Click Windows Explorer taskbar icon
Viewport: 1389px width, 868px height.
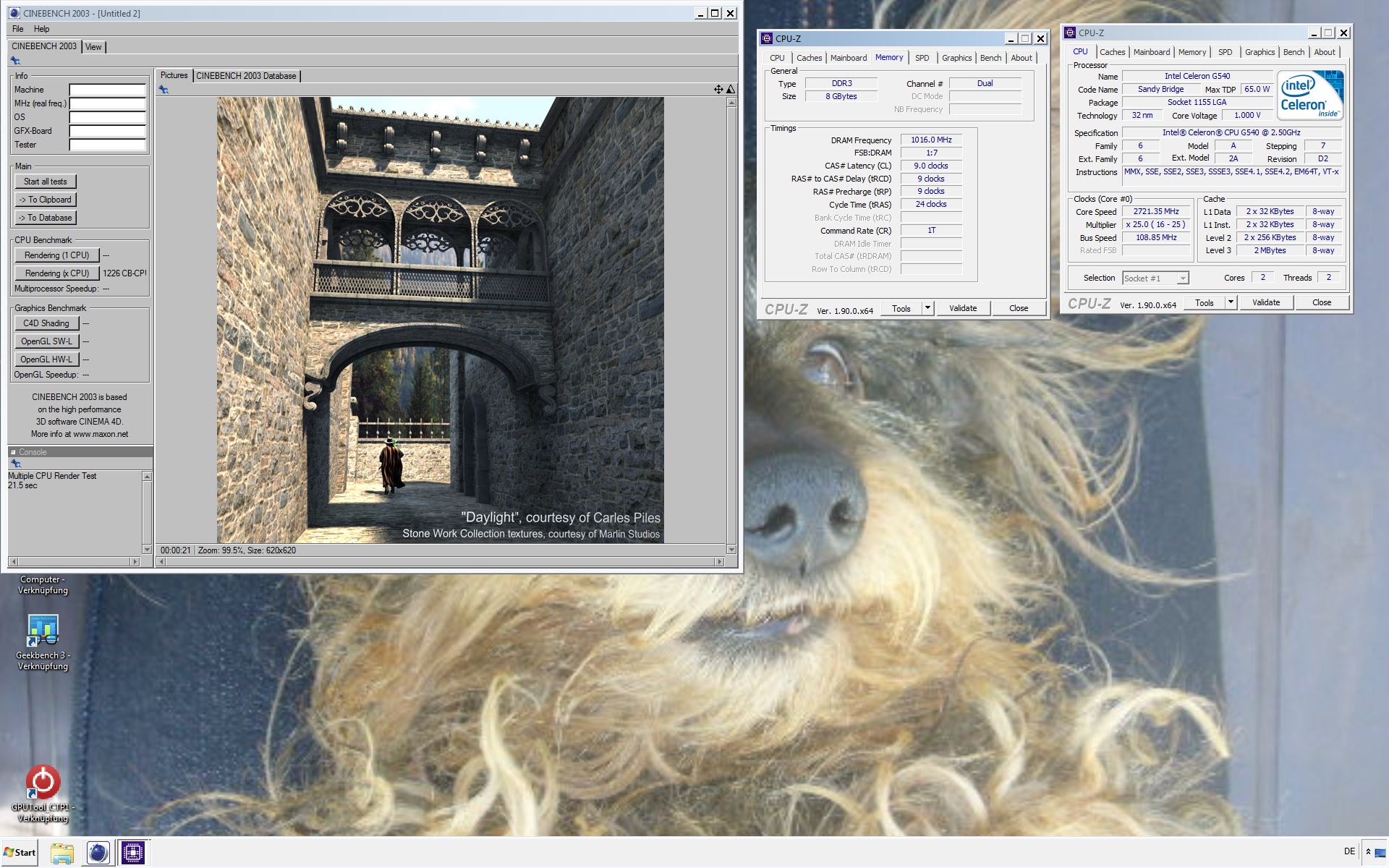click(x=62, y=853)
